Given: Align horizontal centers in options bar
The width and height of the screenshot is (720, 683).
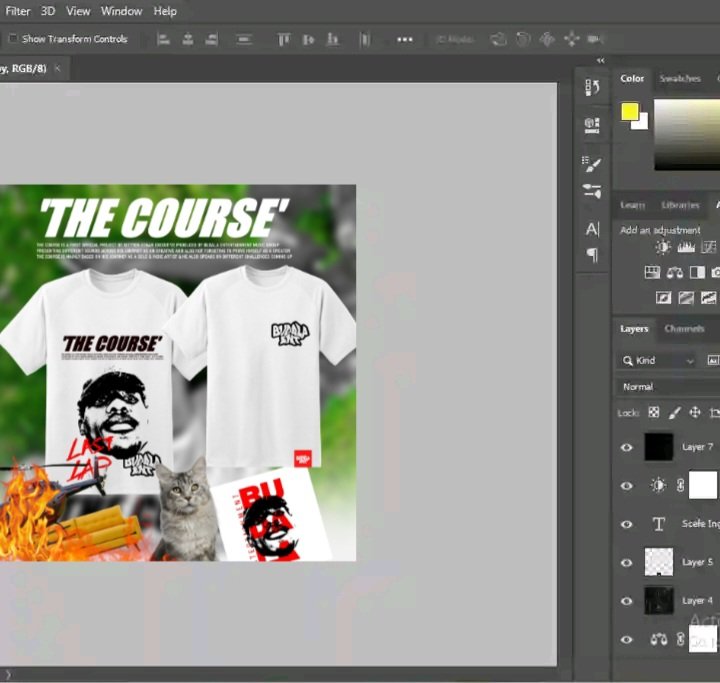Looking at the screenshot, I should [x=188, y=40].
